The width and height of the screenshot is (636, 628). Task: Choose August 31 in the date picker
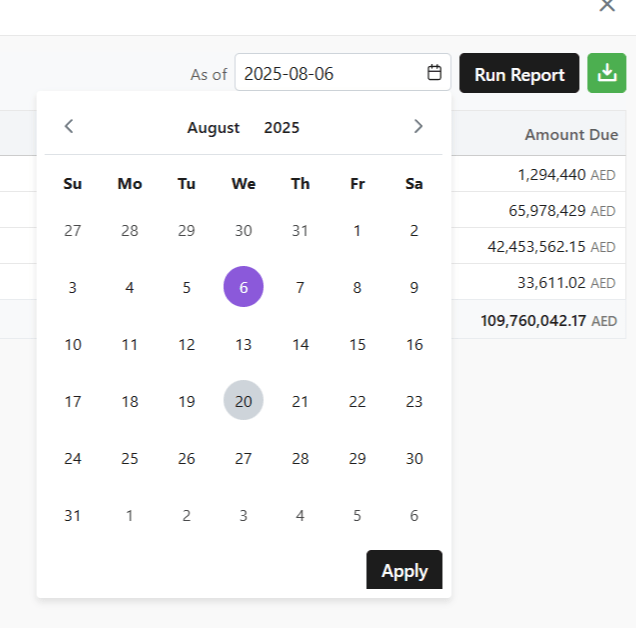coord(72,516)
